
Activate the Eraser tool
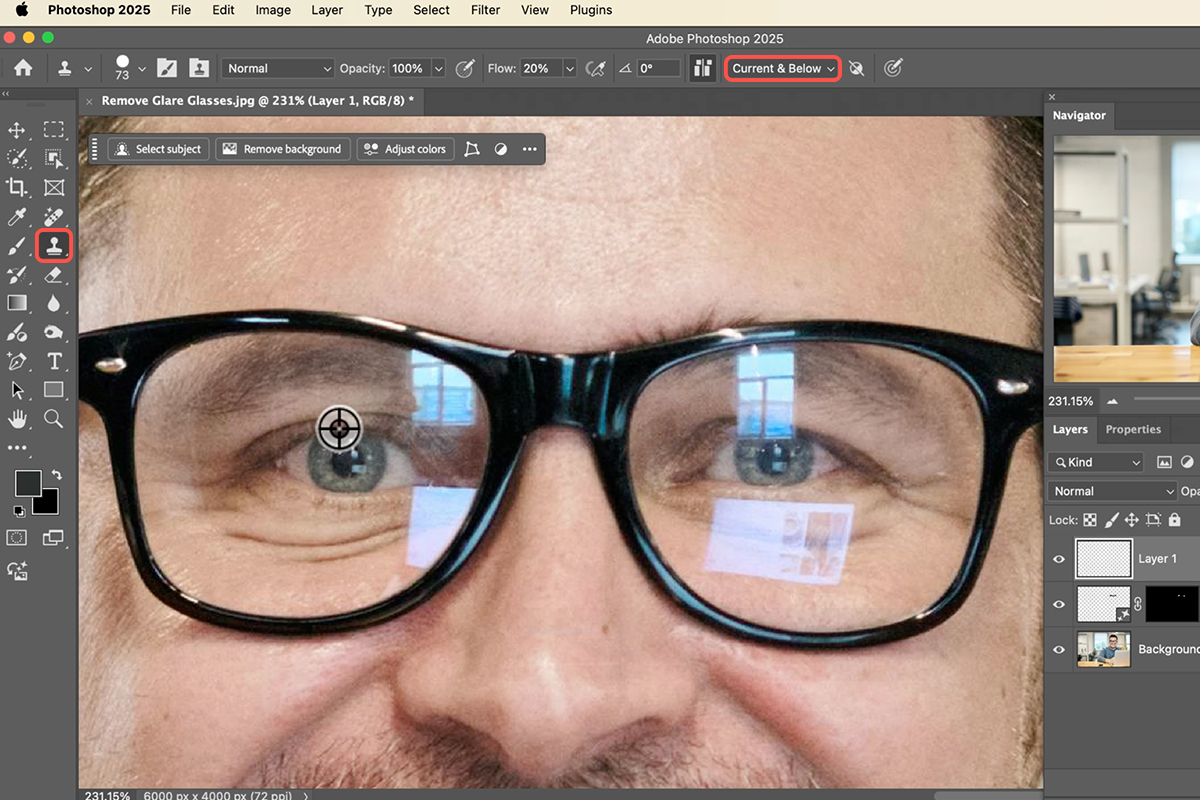tap(54, 274)
